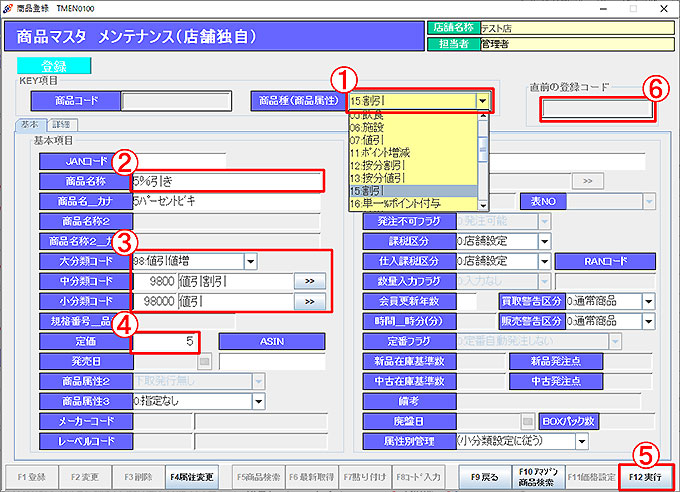This screenshot has height=492, width=680.
Task: Click the 定価 field containing 5
Action: (x=165, y=341)
